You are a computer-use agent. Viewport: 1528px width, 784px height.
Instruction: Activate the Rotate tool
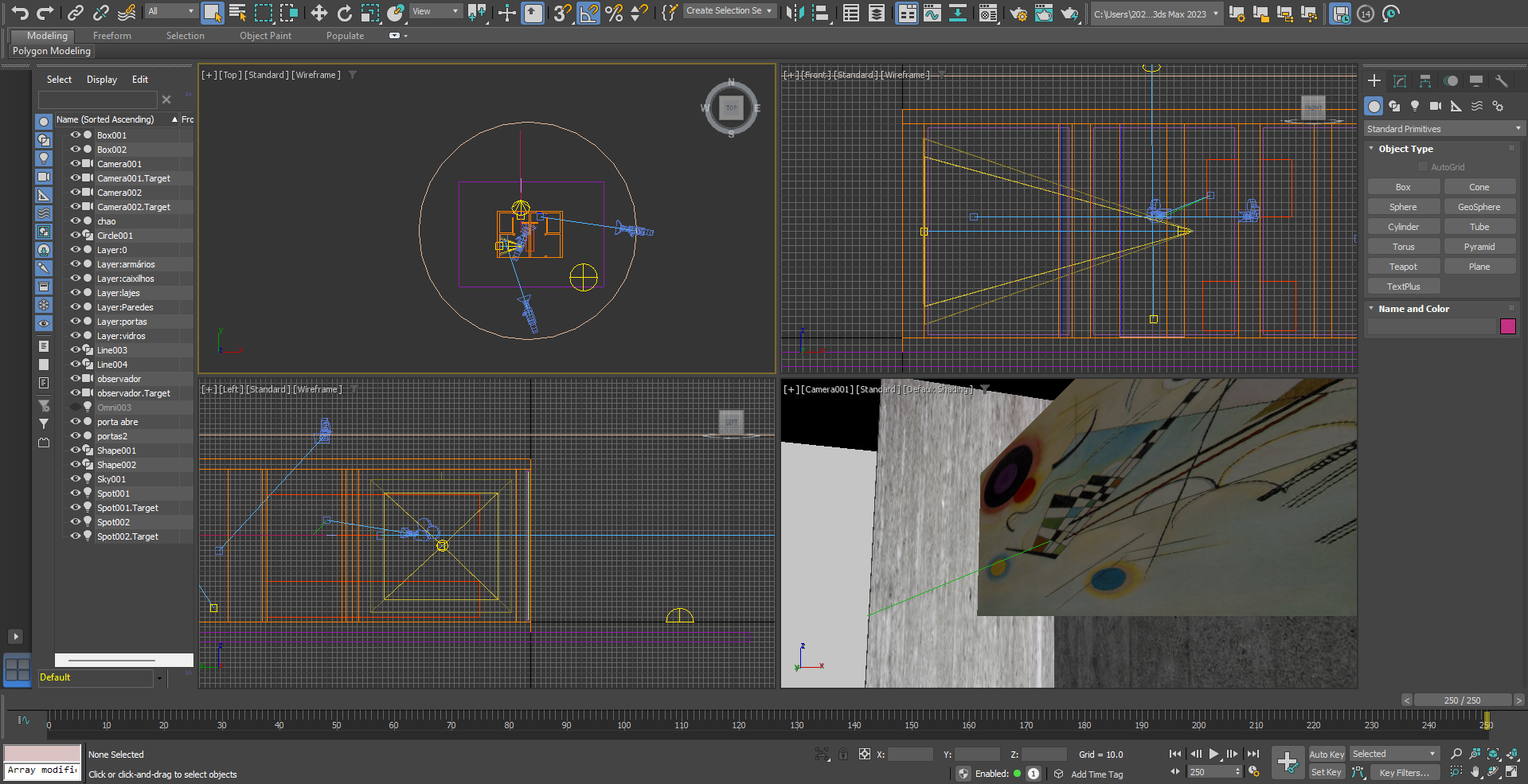point(344,13)
